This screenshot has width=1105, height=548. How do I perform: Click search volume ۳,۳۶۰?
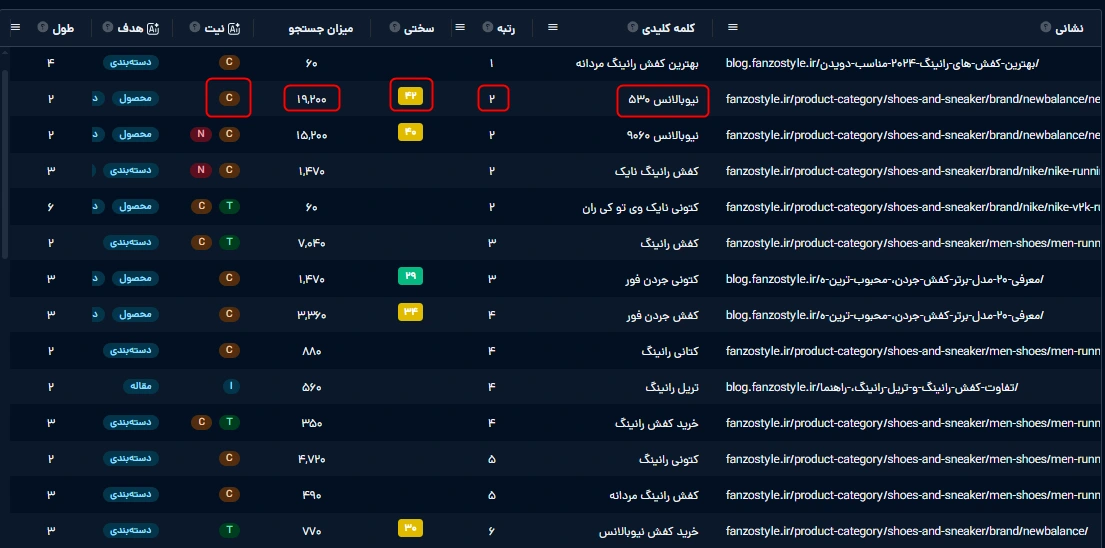coord(311,315)
